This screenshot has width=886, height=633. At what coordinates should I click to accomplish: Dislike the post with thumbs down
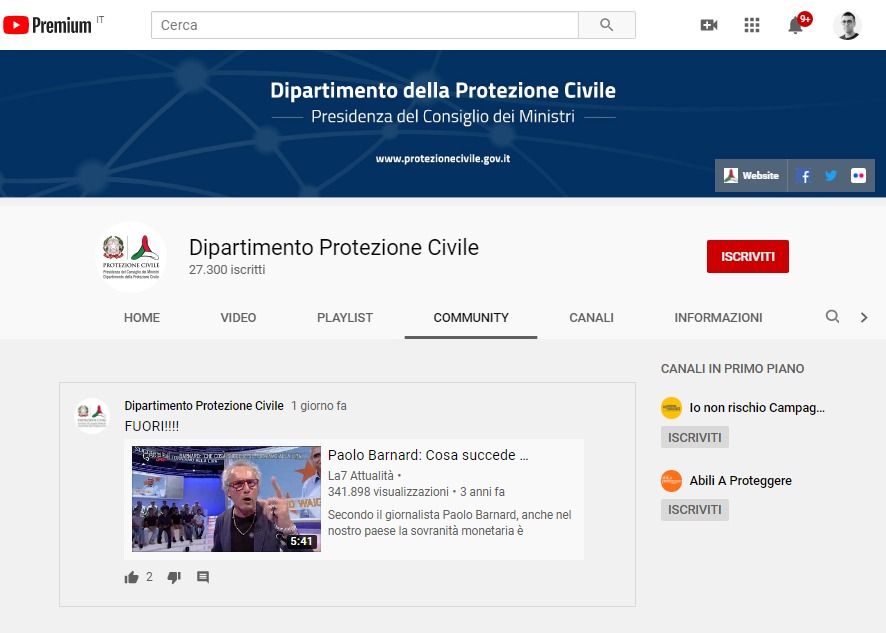[x=174, y=577]
